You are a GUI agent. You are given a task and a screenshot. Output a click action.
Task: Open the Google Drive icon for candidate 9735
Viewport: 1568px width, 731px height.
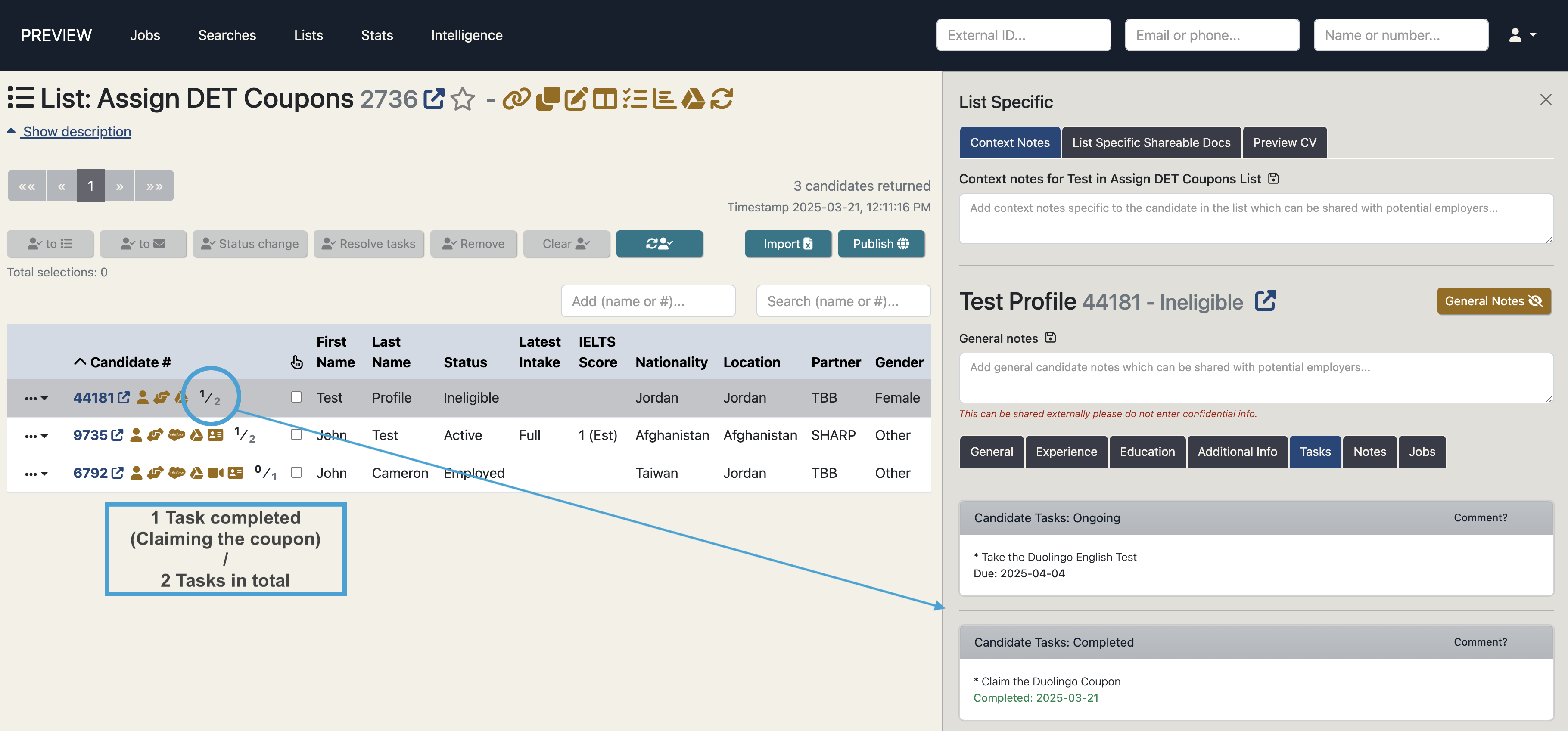point(196,435)
